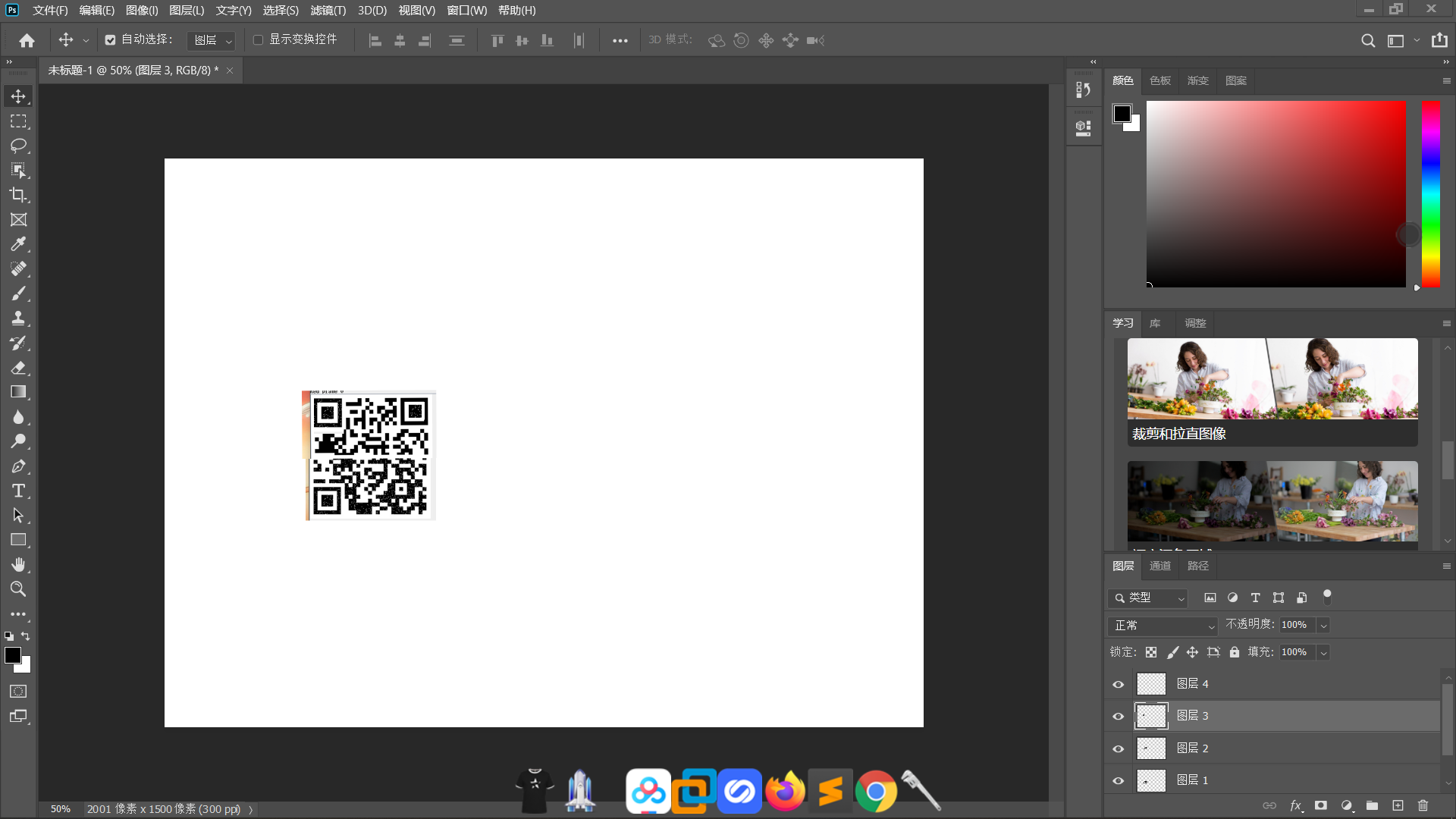Click the hue spectrum slider bar
Screen dimensions: 1456x819
tap(1430, 194)
